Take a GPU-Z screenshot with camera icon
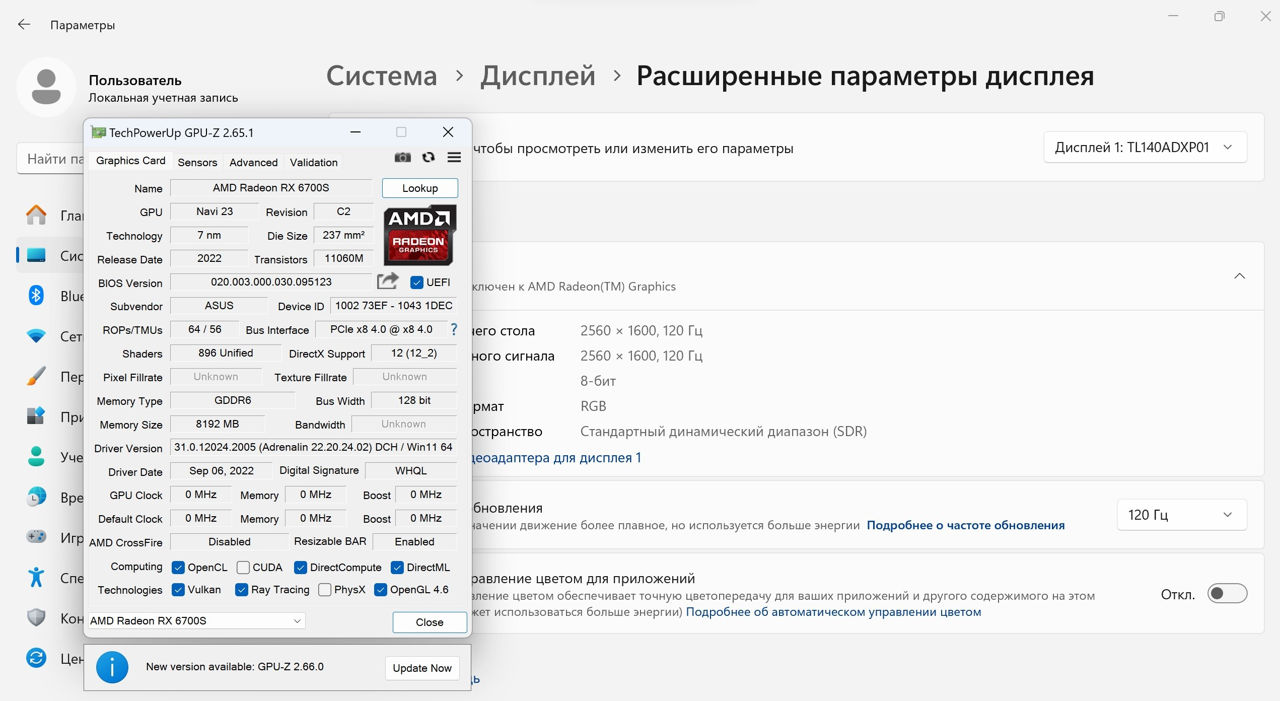This screenshot has width=1280, height=701. [402, 158]
